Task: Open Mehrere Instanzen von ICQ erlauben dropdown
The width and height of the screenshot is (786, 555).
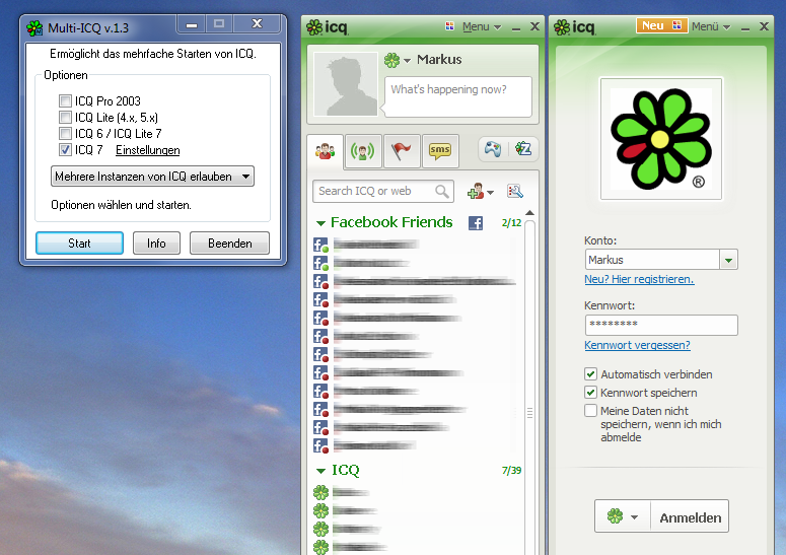Action: pyautogui.click(x=152, y=177)
